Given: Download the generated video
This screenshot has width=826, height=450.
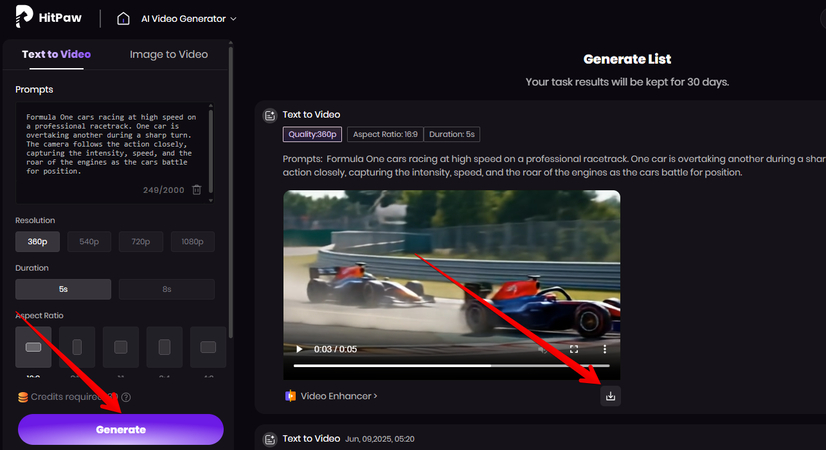Looking at the screenshot, I should tap(611, 396).
